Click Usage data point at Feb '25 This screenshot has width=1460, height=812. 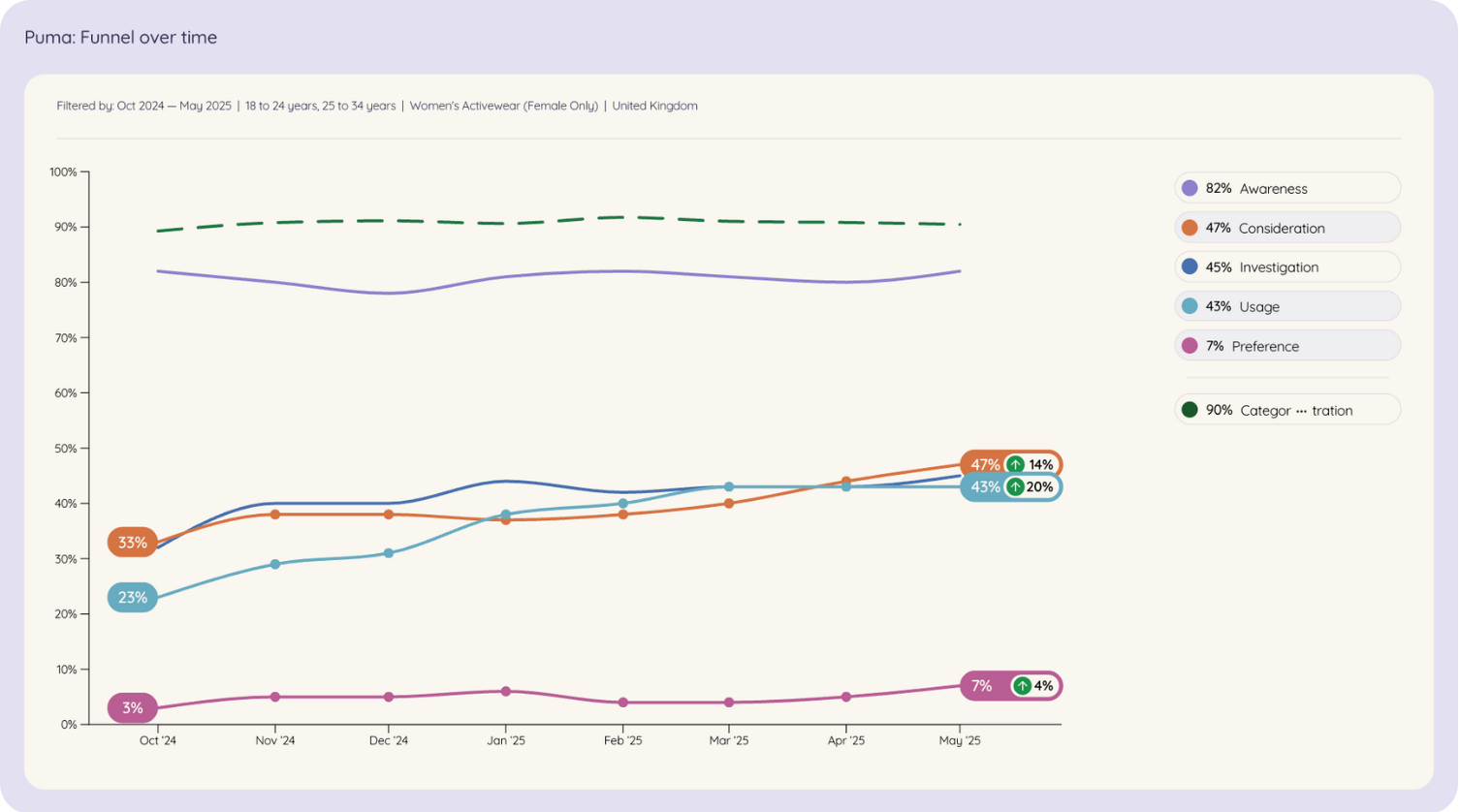[x=623, y=504]
